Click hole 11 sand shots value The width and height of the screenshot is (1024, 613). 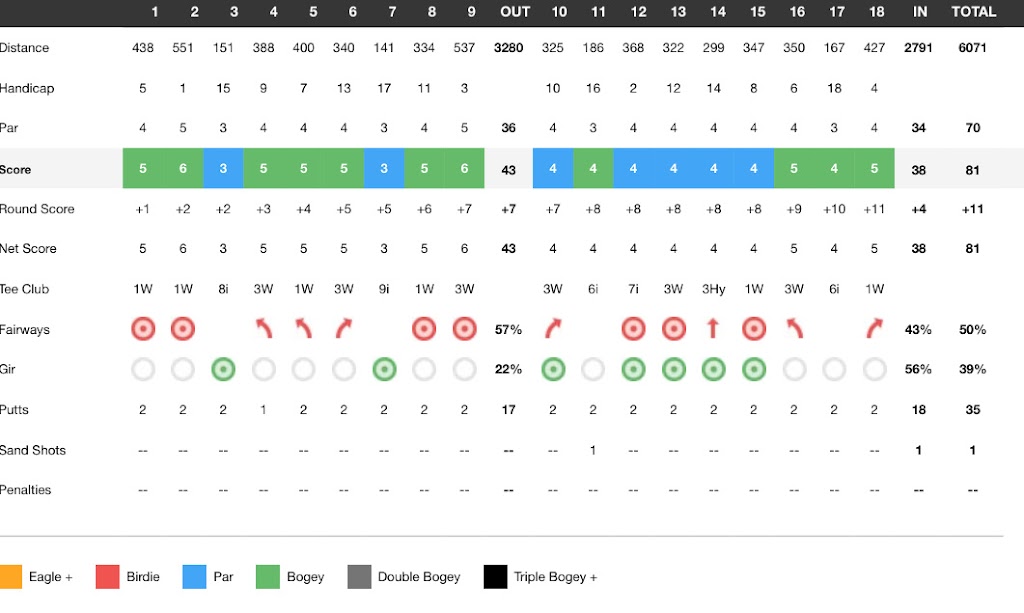click(x=593, y=450)
